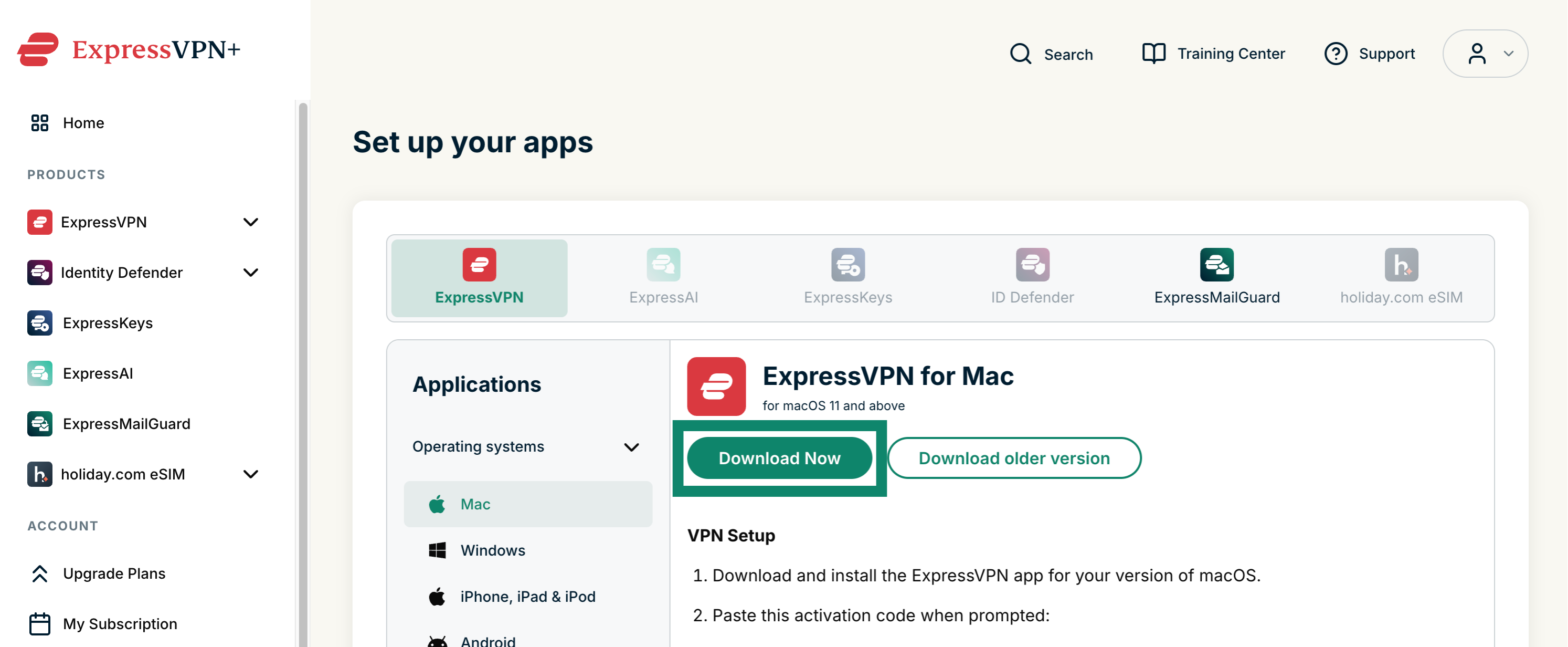1568x647 pixels.
Task: Click the Support question mark icon
Action: [1336, 54]
